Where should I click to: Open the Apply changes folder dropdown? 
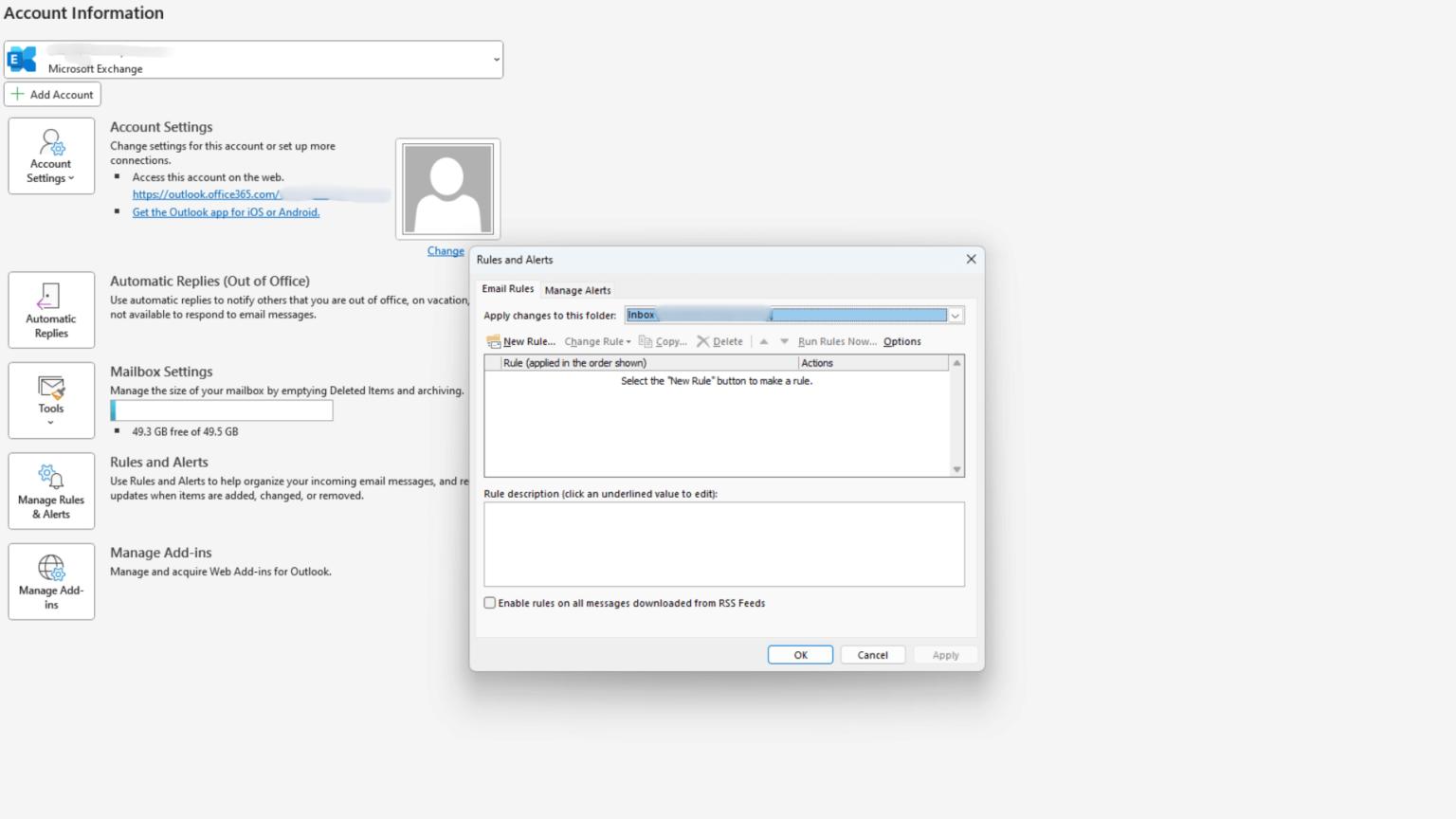click(x=955, y=315)
